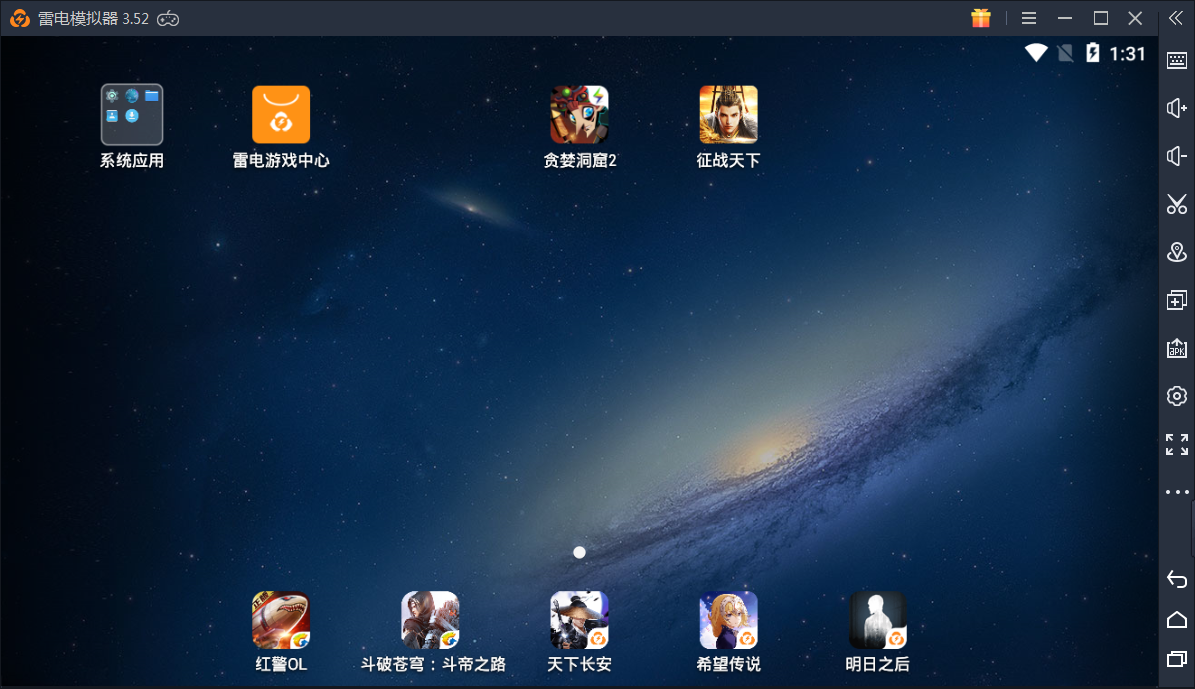The height and width of the screenshot is (689, 1195).
Task: Open virtual location pin tool
Action: tap(1177, 252)
